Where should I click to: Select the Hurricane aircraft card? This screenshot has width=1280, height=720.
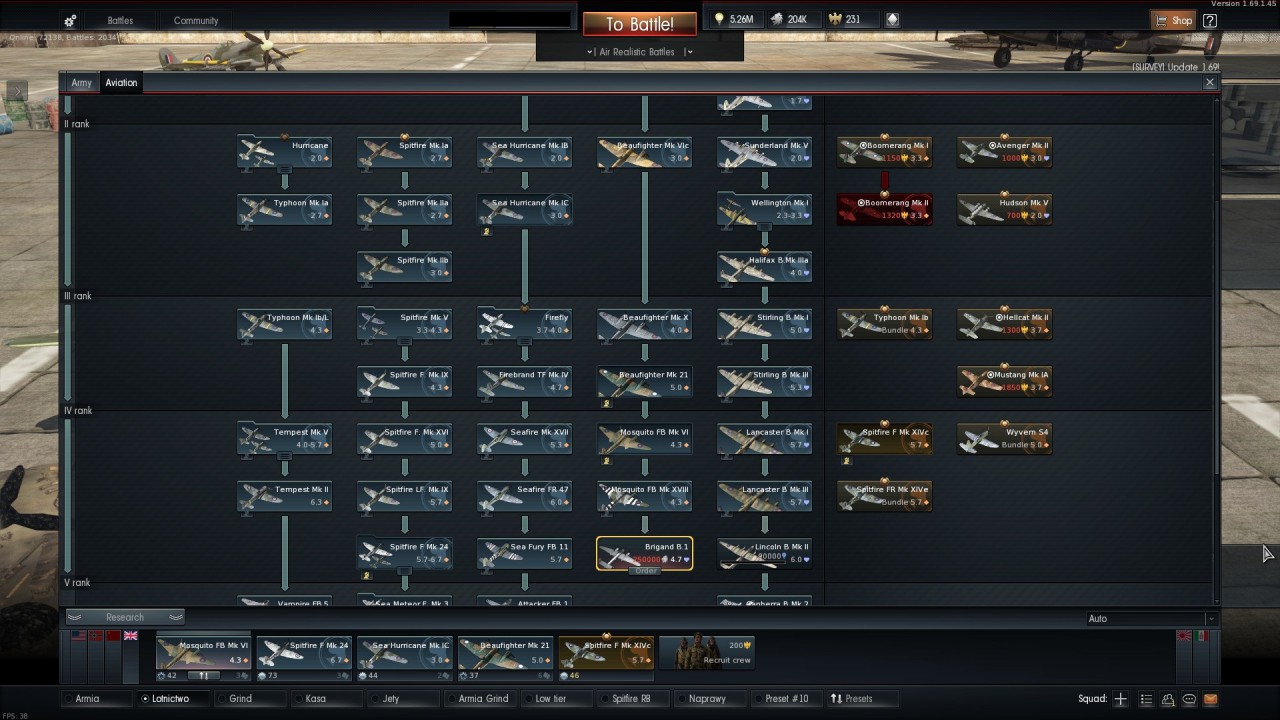coord(284,152)
